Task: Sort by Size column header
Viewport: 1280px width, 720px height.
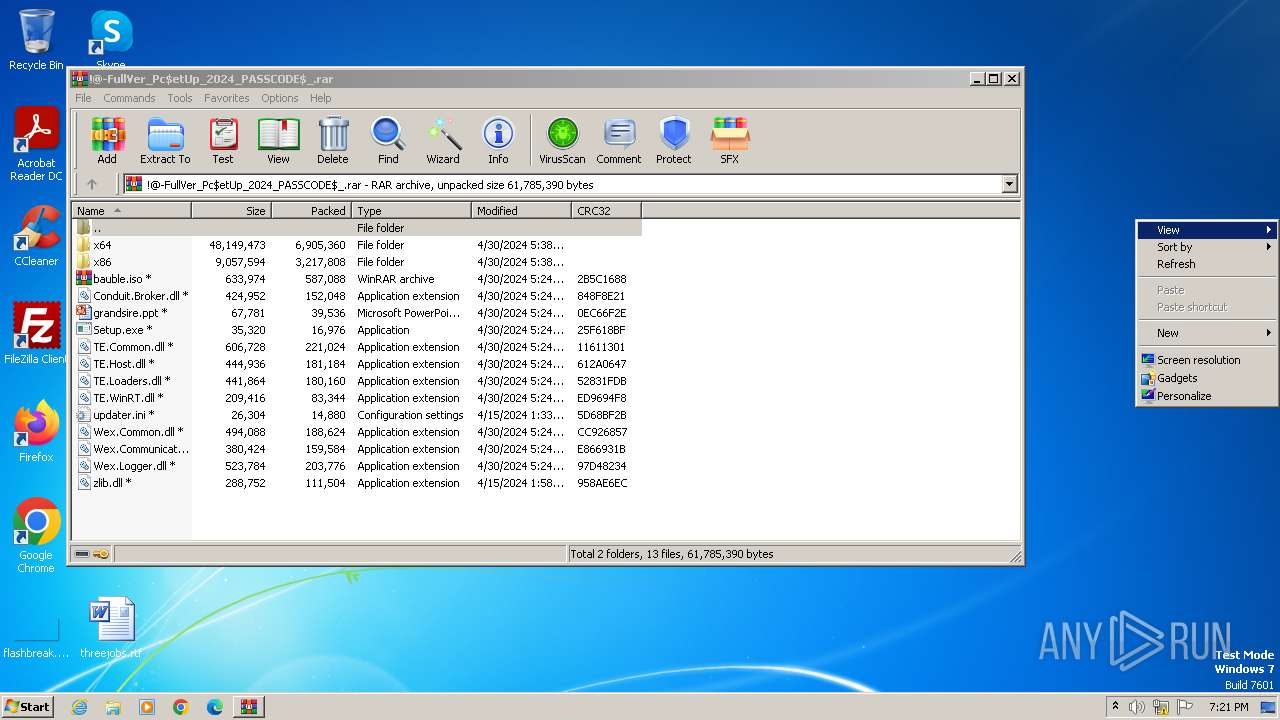Action: pyautogui.click(x=231, y=211)
